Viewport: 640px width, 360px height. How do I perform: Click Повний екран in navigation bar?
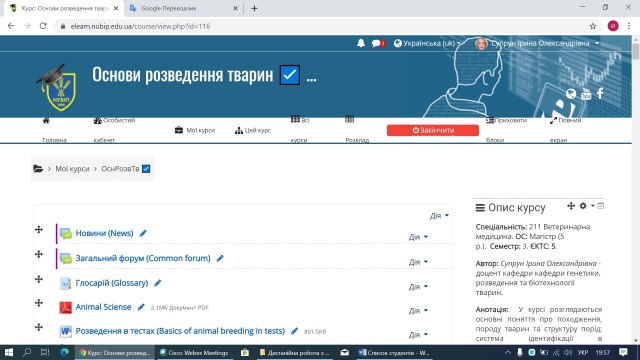565,130
